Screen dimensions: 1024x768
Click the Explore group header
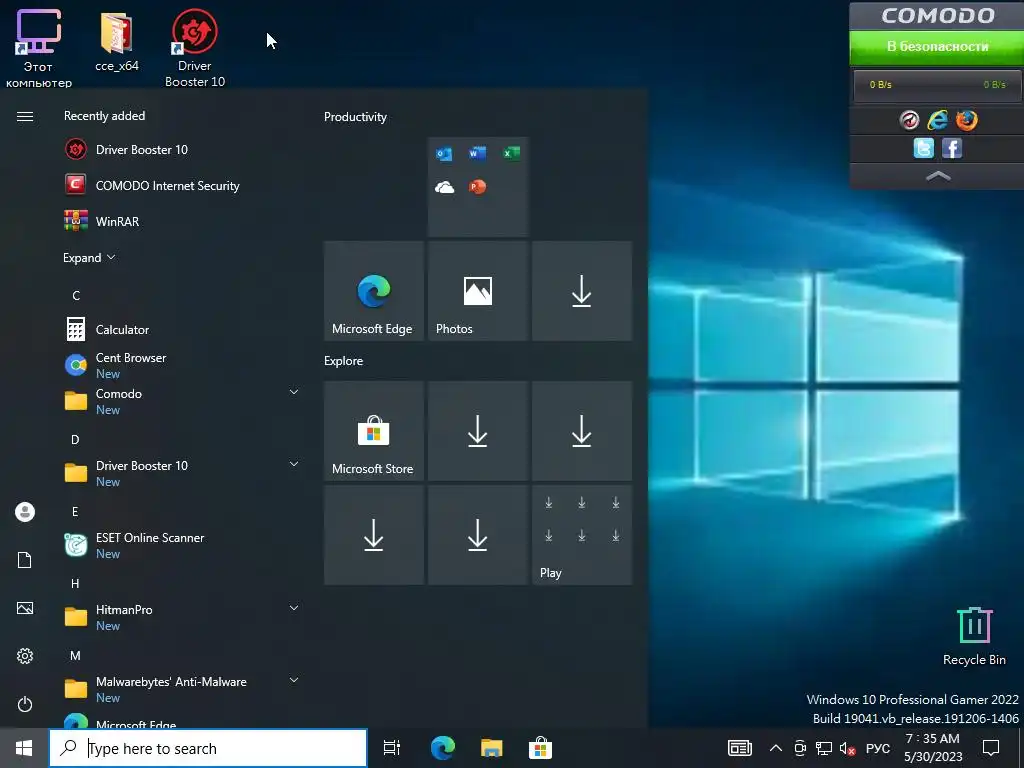344,360
